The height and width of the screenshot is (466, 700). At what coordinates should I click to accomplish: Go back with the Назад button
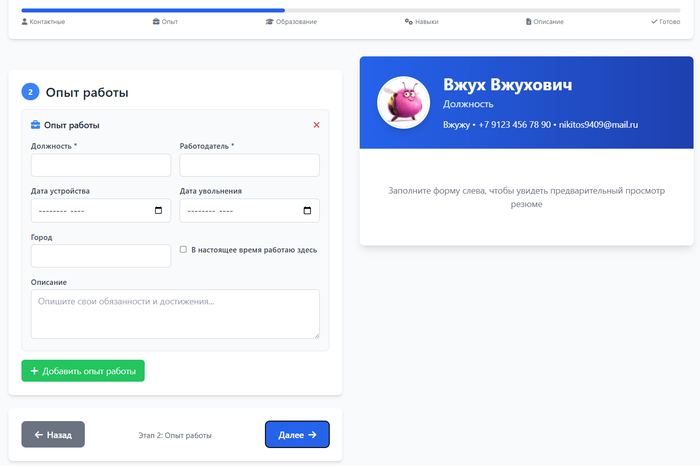[x=53, y=435]
